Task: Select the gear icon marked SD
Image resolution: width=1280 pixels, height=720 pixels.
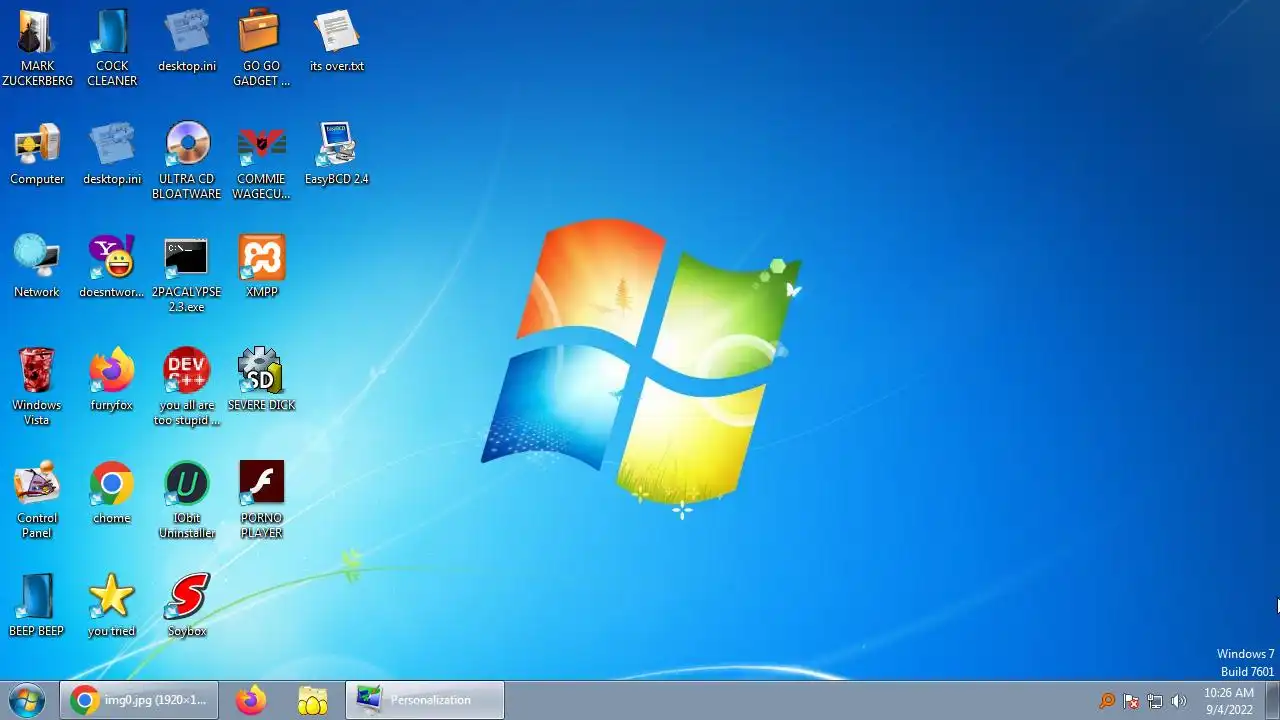Action: point(261,380)
